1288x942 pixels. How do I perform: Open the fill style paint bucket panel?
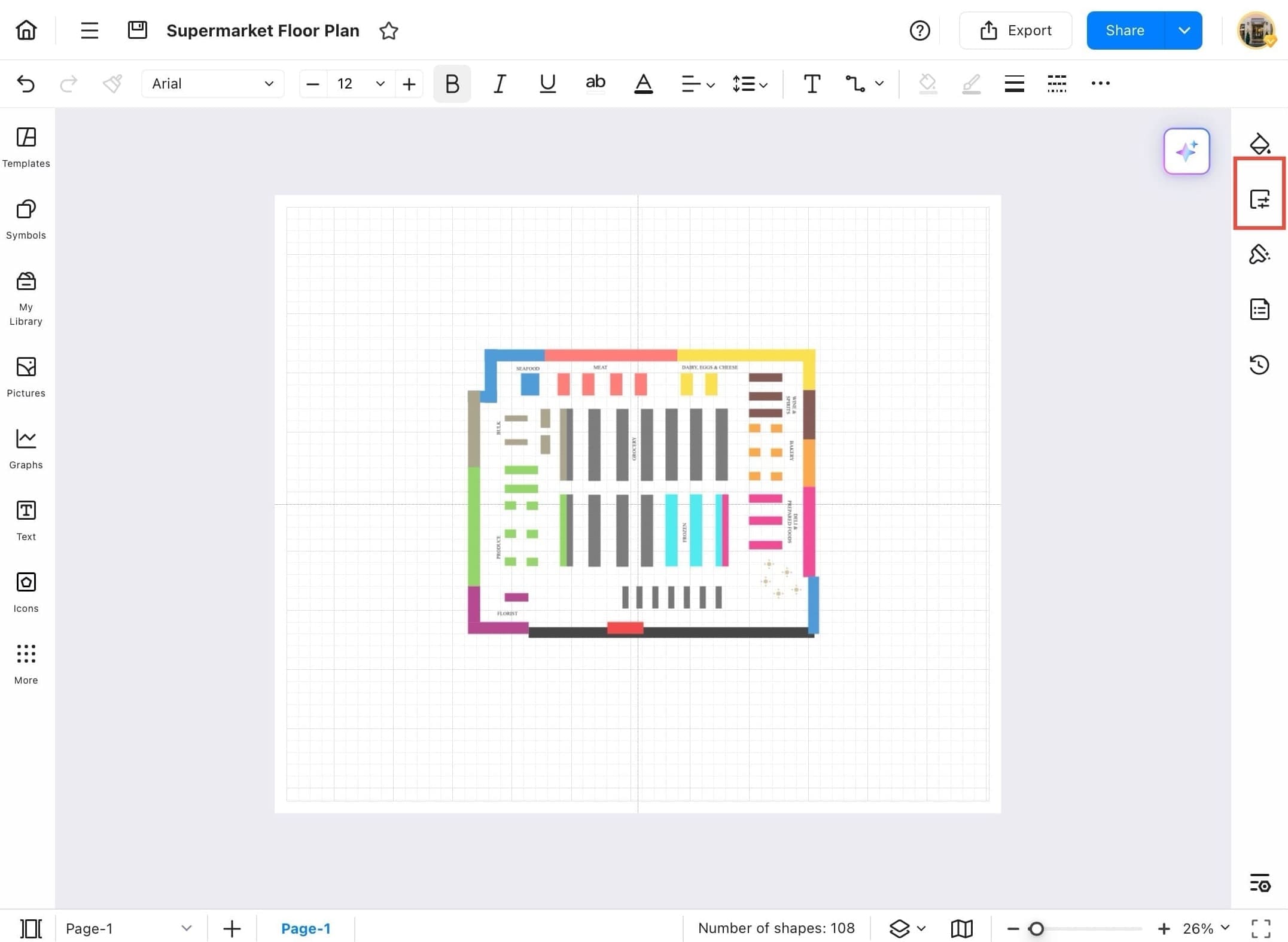1259,144
